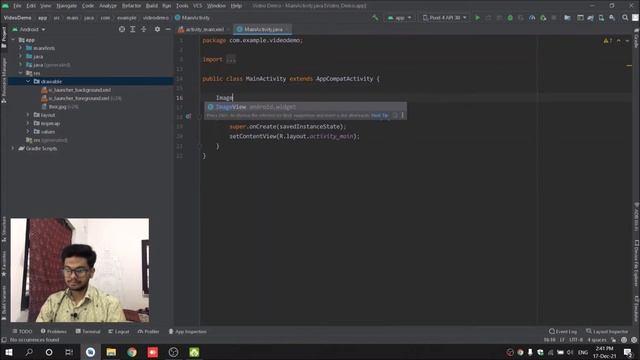This screenshot has height=360, width=640.
Task: Click Expand All icon in Project panel
Action: click(x=133, y=29)
